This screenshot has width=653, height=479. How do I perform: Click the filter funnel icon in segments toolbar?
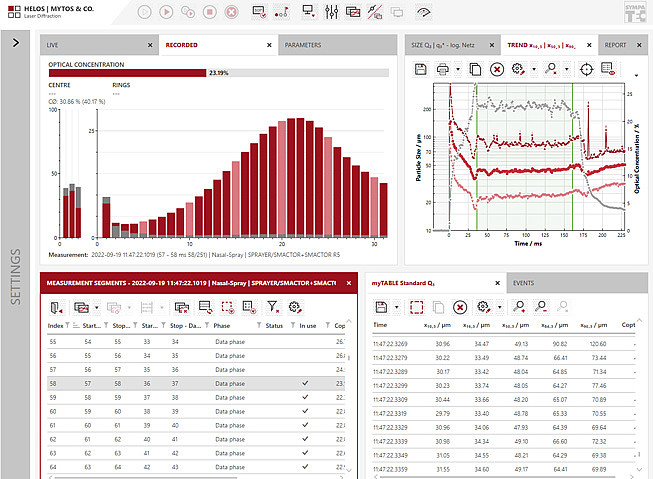(x=272, y=306)
